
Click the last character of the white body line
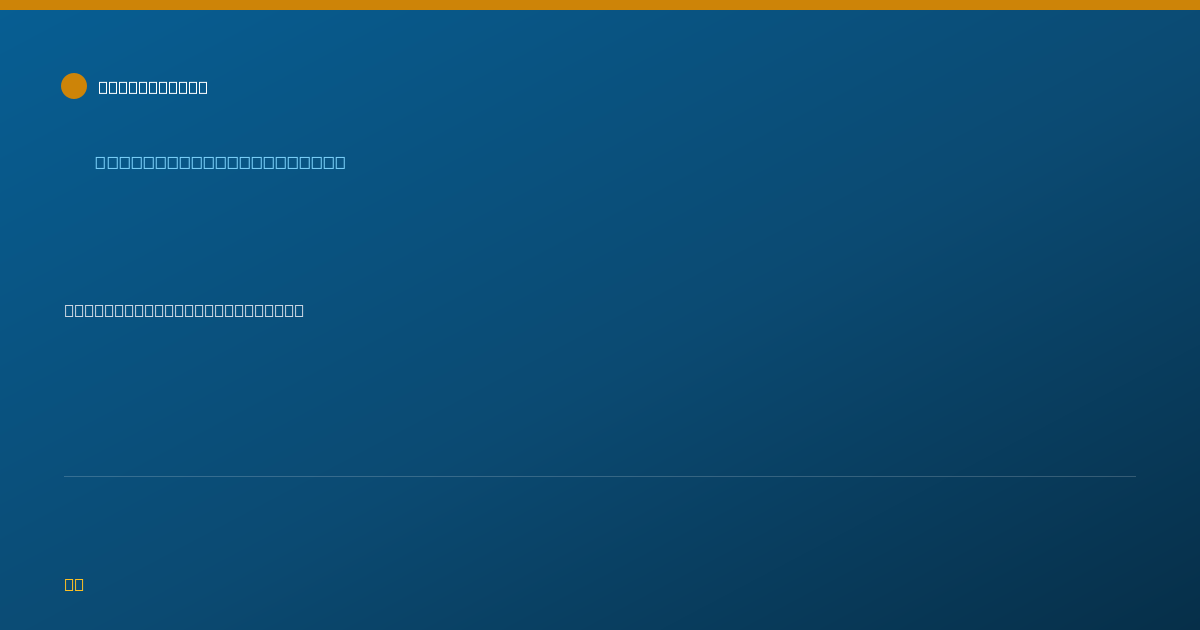point(299,310)
